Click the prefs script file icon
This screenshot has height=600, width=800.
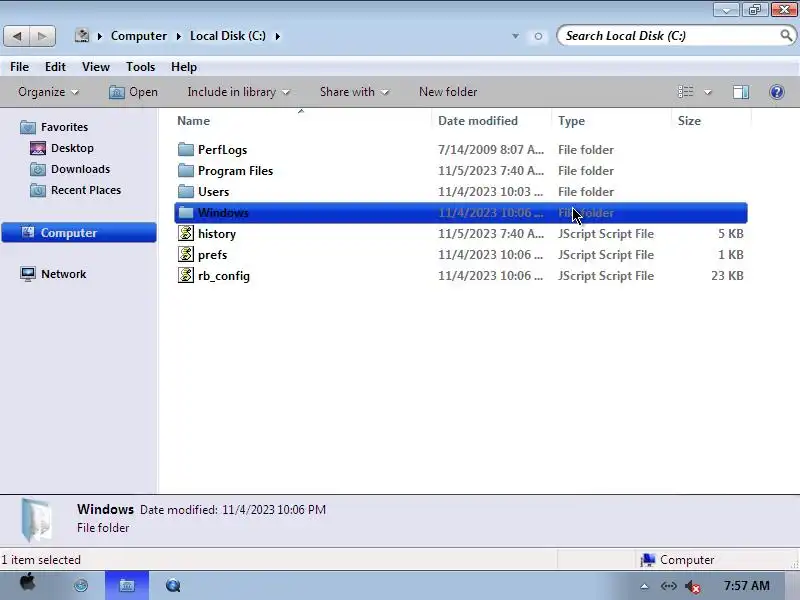click(186, 254)
